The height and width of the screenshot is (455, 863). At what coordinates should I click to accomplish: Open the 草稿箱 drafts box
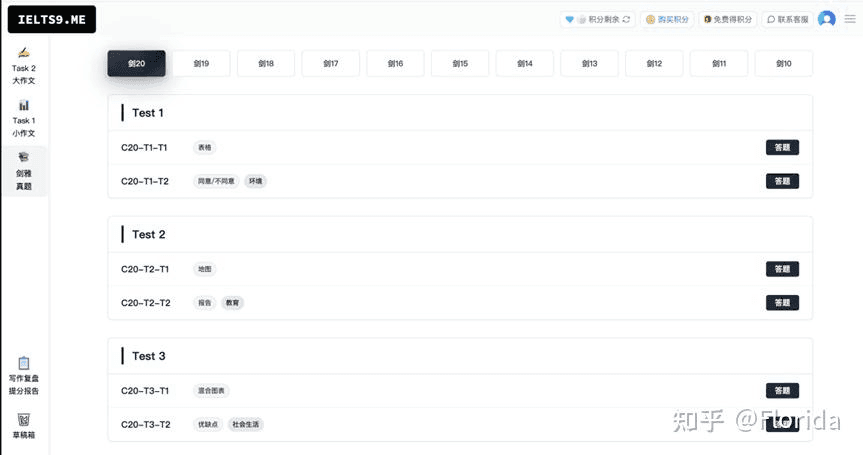click(23, 426)
